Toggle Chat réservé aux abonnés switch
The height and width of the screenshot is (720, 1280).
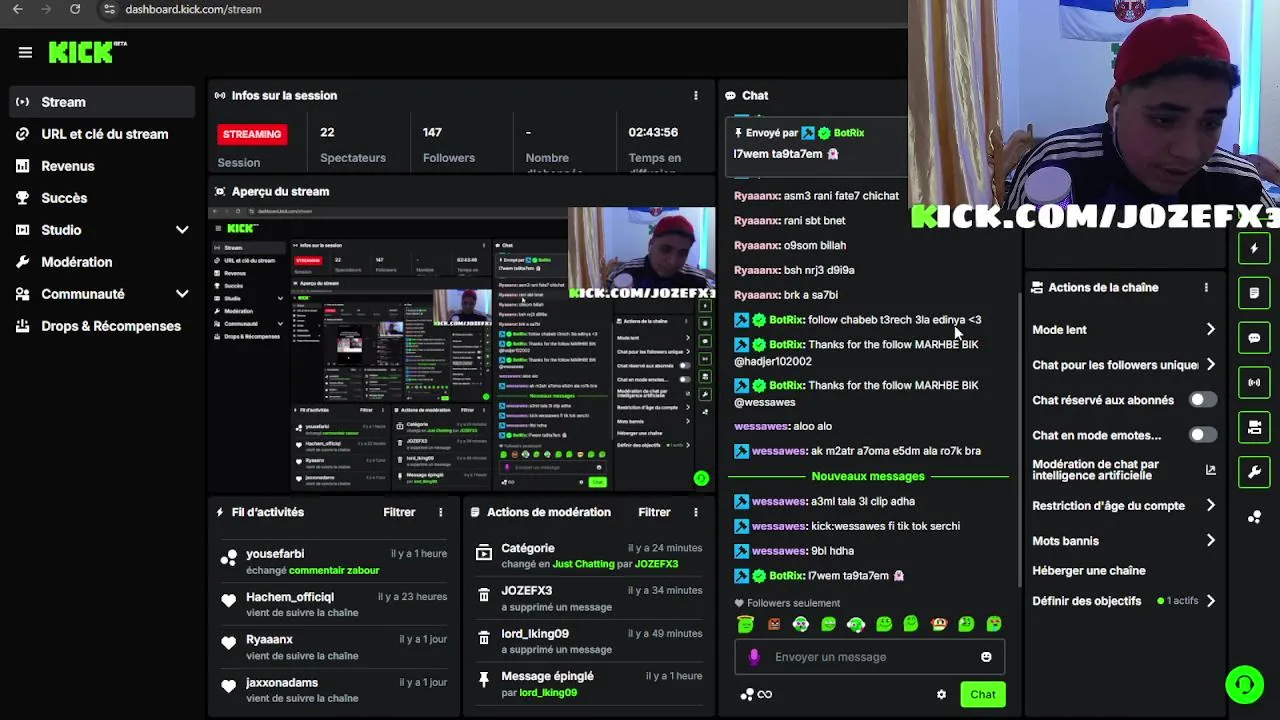coord(1203,400)
